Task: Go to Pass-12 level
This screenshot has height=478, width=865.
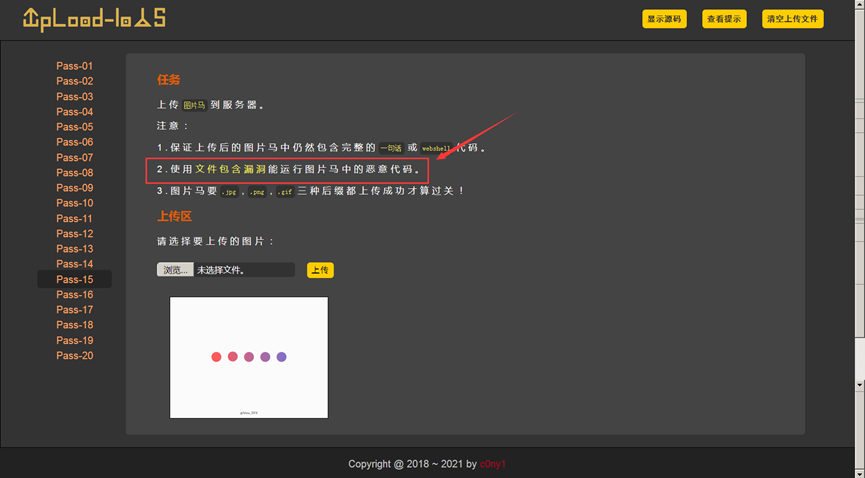Action: coord(74,233)
